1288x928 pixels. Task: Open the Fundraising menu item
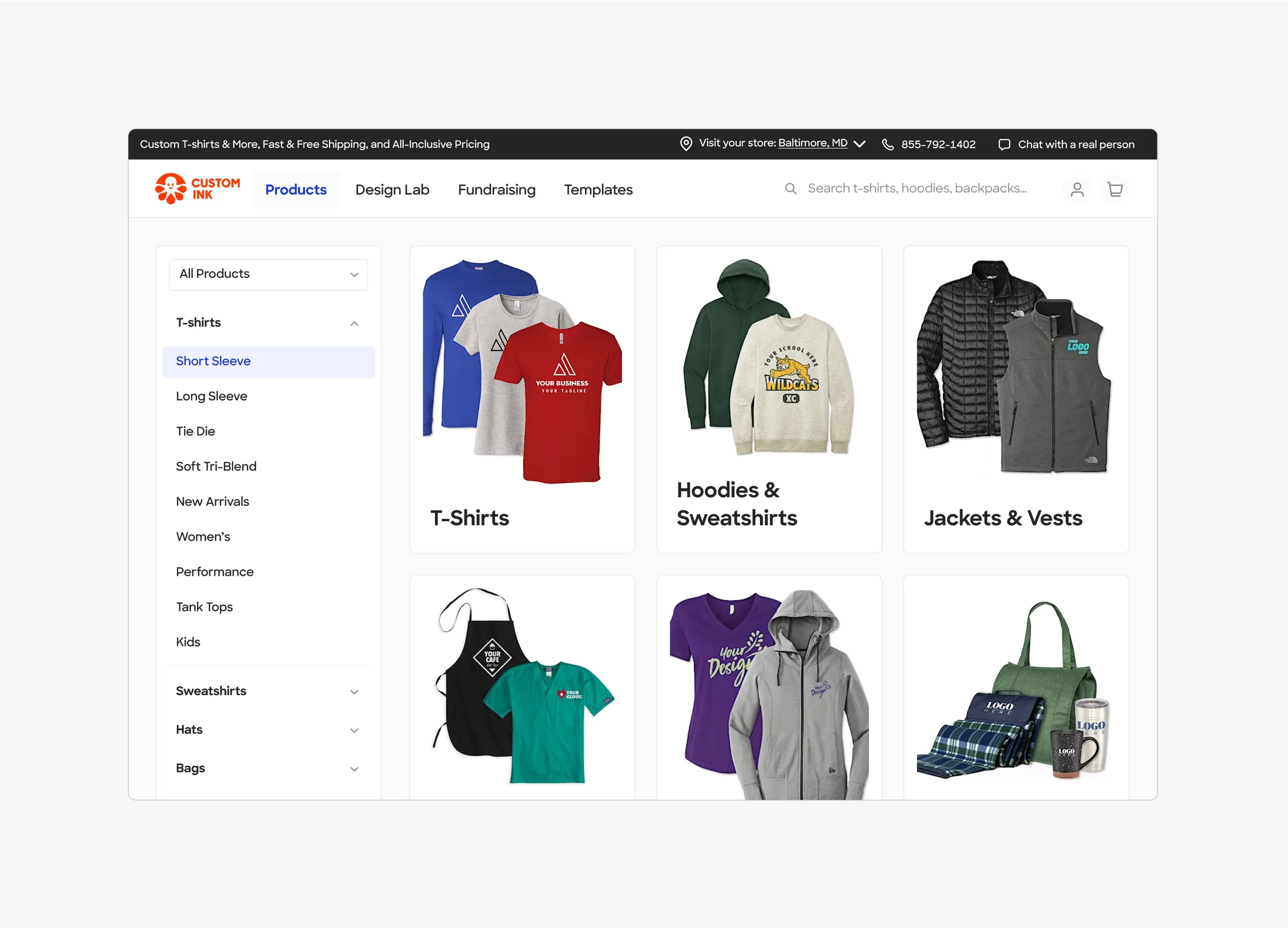(497, 189)
